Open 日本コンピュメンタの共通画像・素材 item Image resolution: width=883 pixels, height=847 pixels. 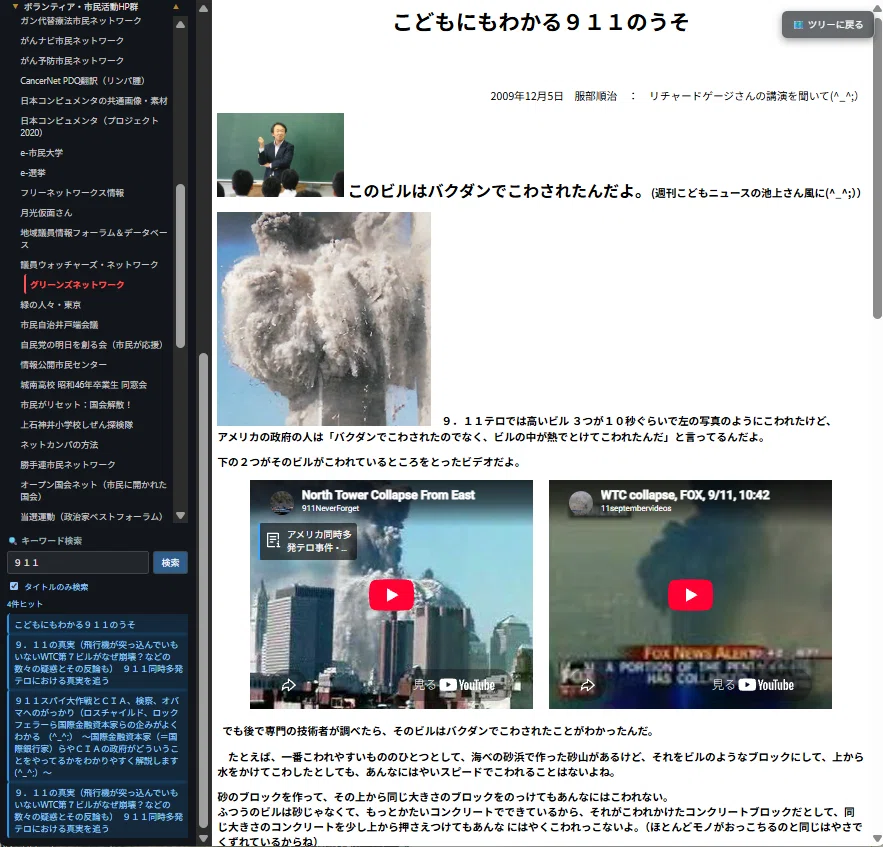[94, 101]
